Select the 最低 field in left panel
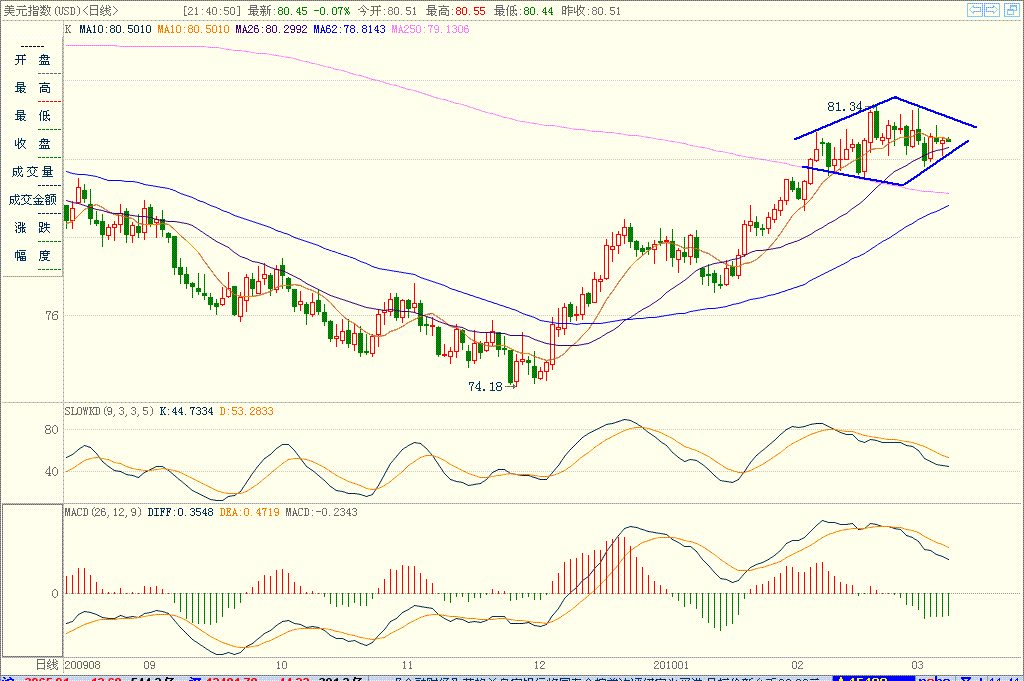This screenshot has height=681, width=1024. [x=33, y=116]
